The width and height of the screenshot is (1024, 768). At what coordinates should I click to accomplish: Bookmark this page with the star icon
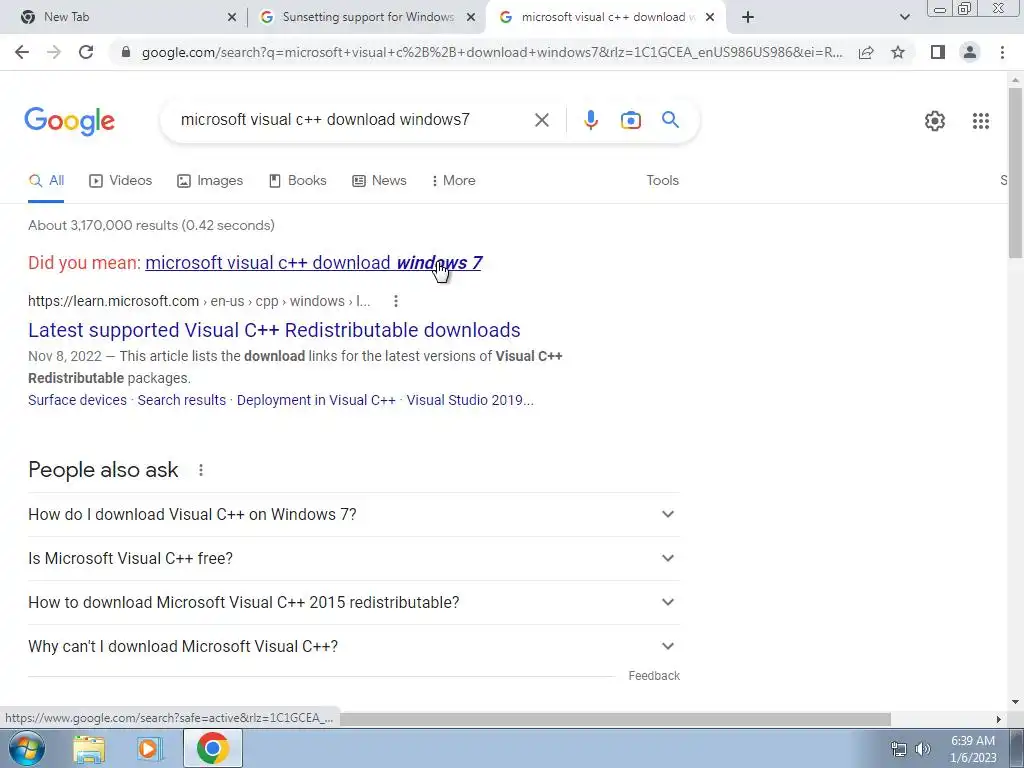click(898, 52)
